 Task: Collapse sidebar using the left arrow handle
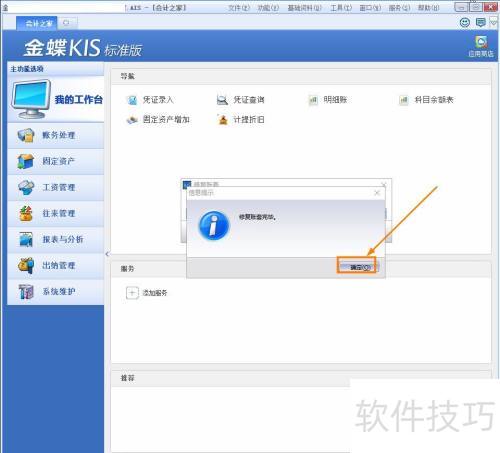(x=107, y=254)
